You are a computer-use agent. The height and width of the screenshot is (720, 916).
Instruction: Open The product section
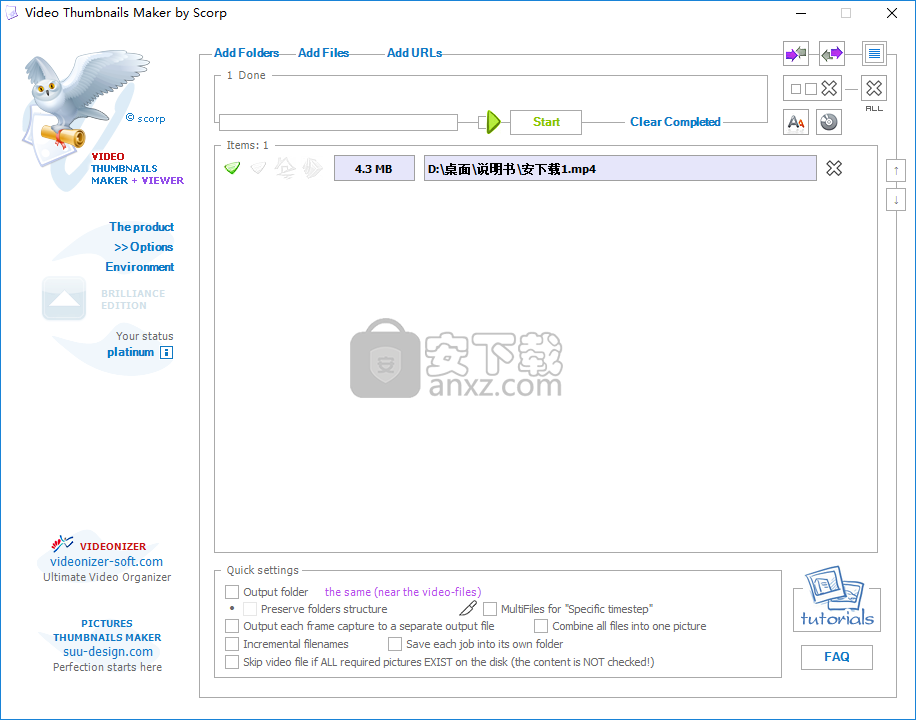[x=141, y=227]
